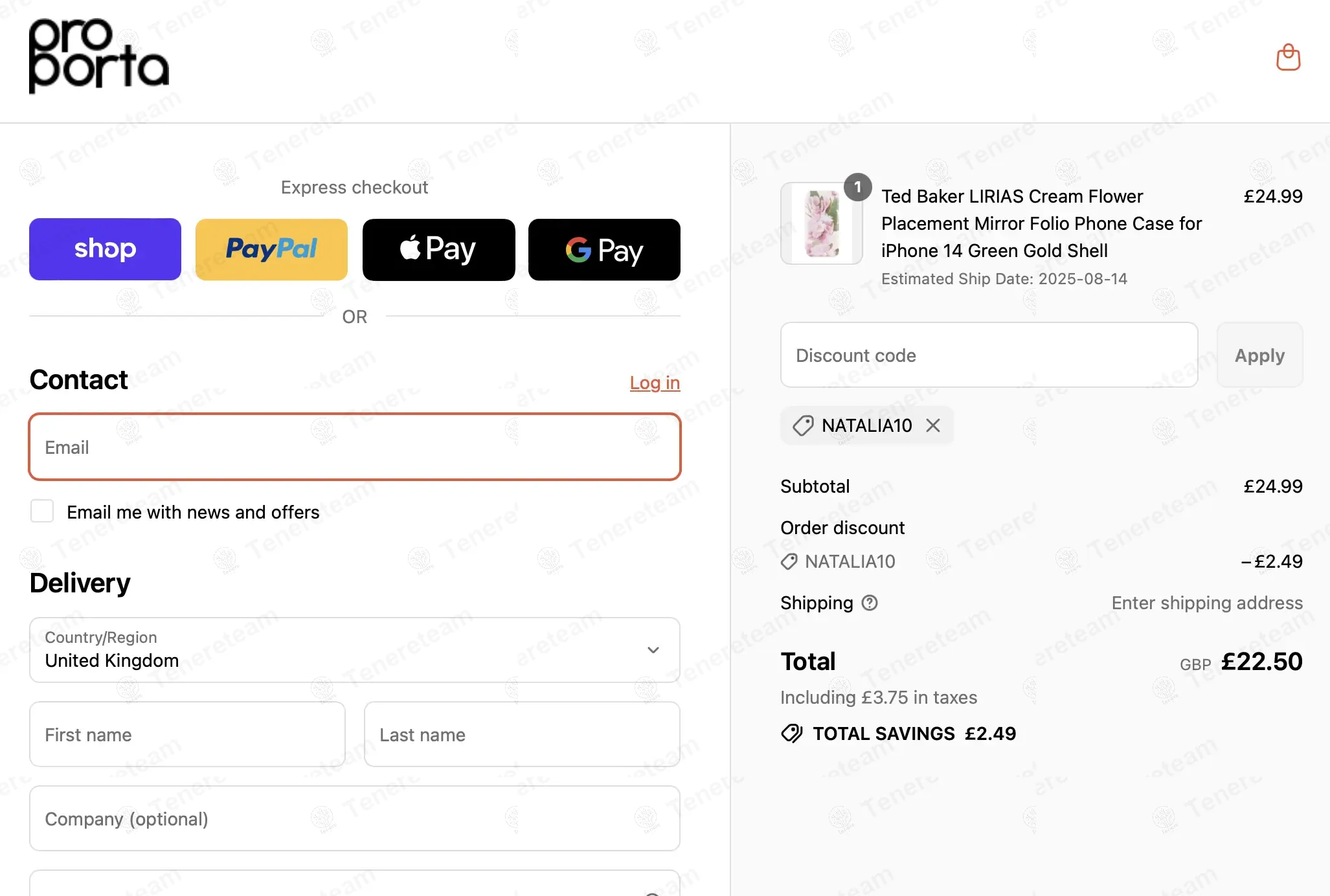Click into the First name field
Viewport: 1330px width, 896px height.
(187, 734)
